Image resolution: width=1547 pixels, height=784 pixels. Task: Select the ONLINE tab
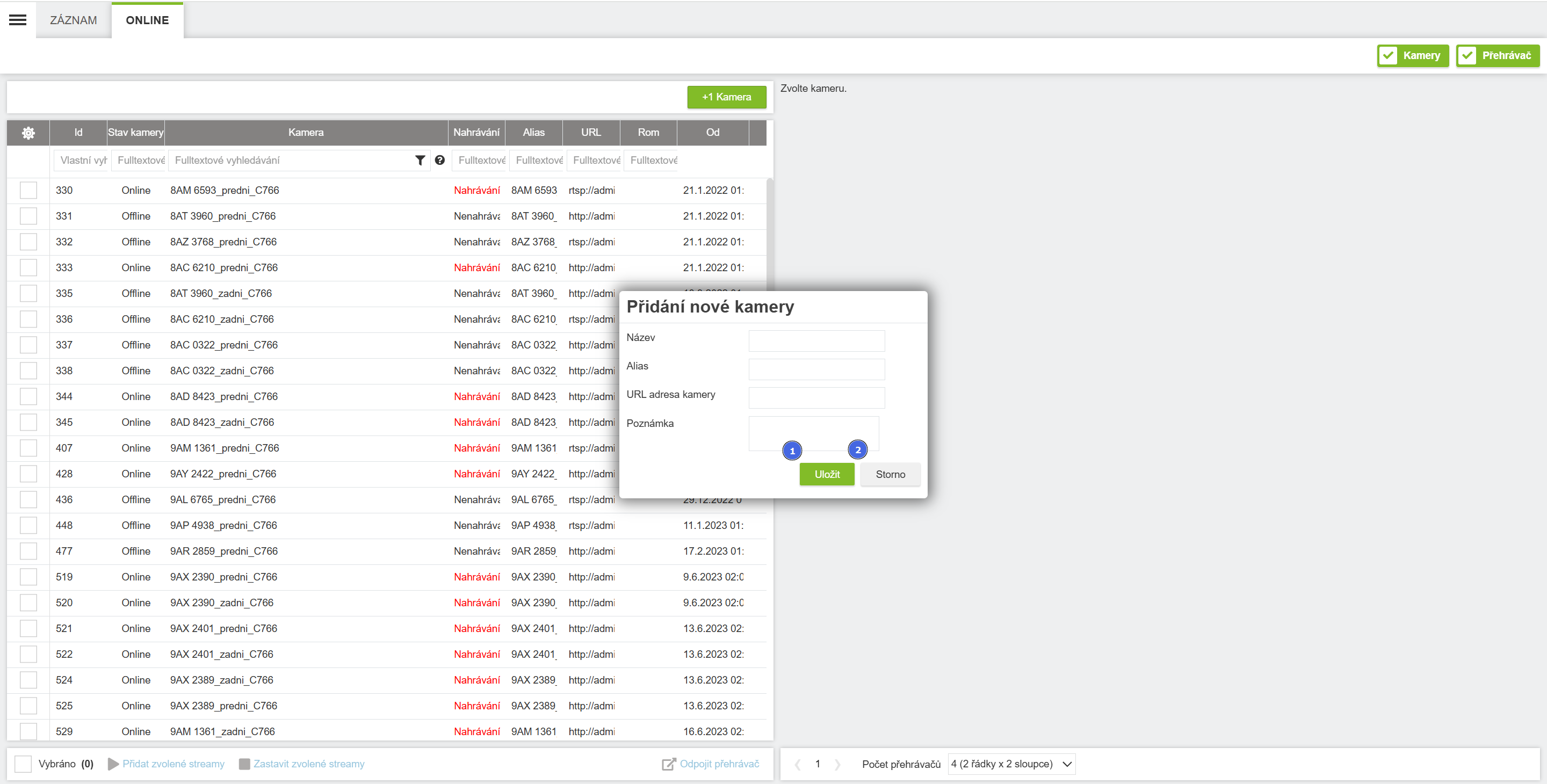147,20
